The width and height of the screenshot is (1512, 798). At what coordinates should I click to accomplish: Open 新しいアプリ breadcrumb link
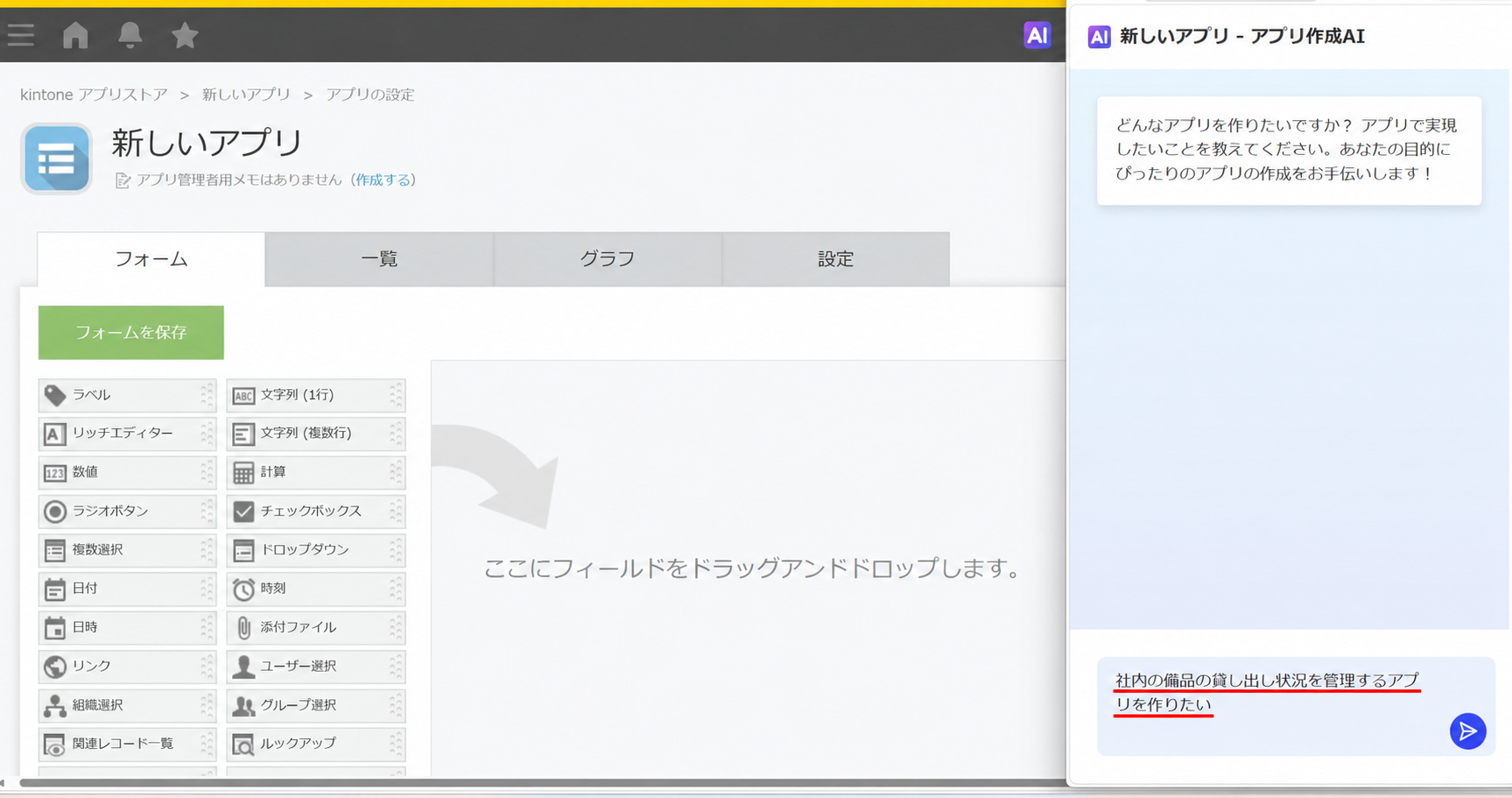[246, 95]
